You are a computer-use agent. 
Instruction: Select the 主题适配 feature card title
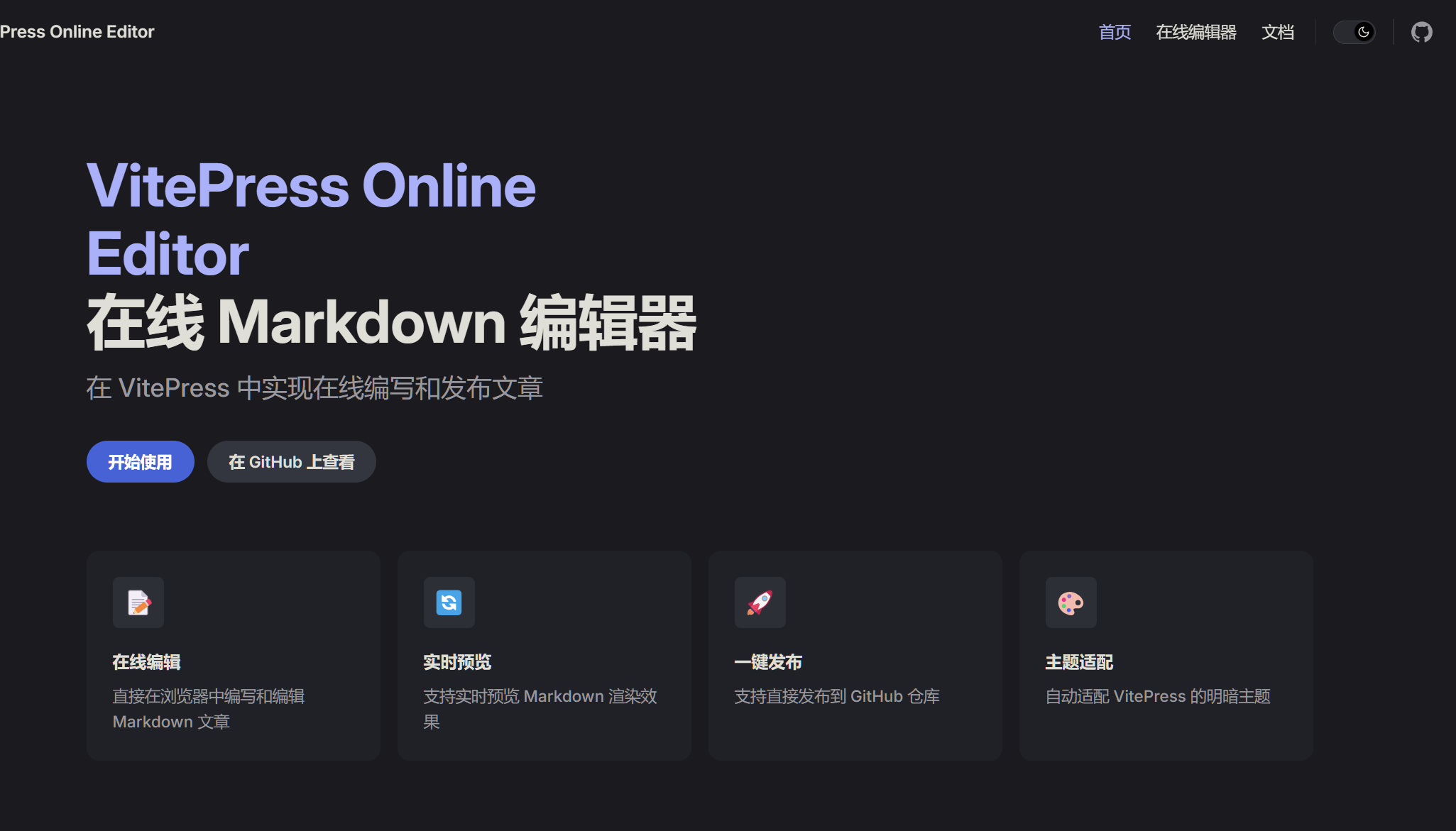tap(1079, 662)
